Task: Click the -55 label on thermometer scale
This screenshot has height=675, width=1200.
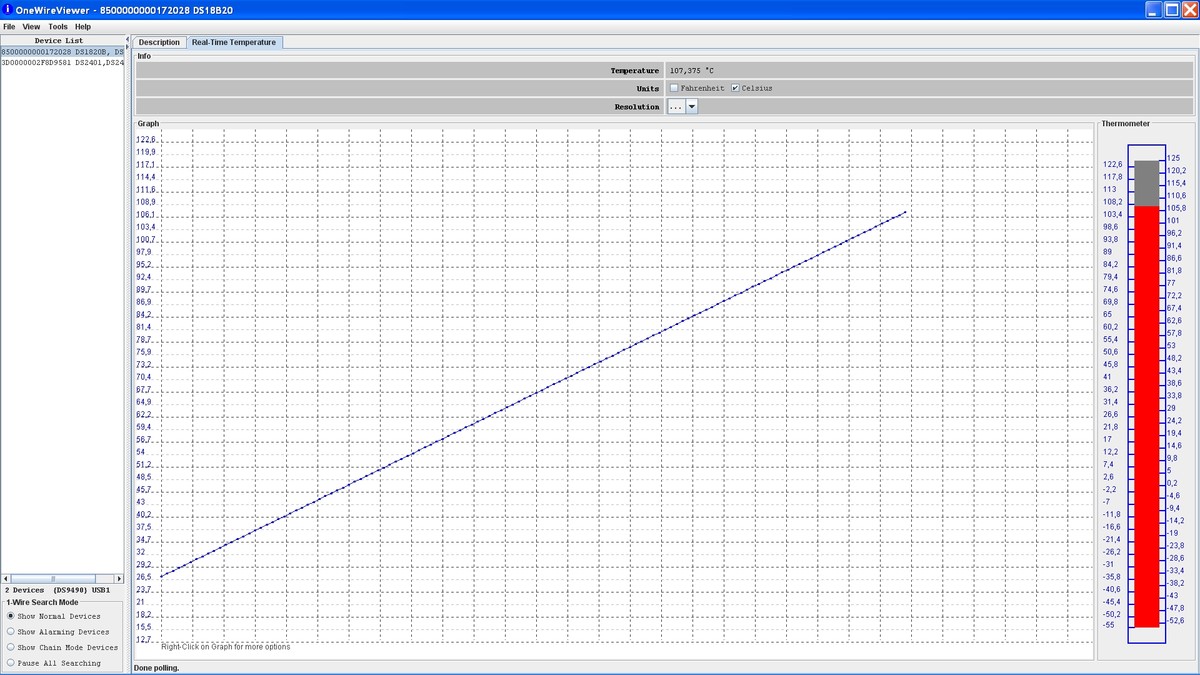Action: [1108, 625]
